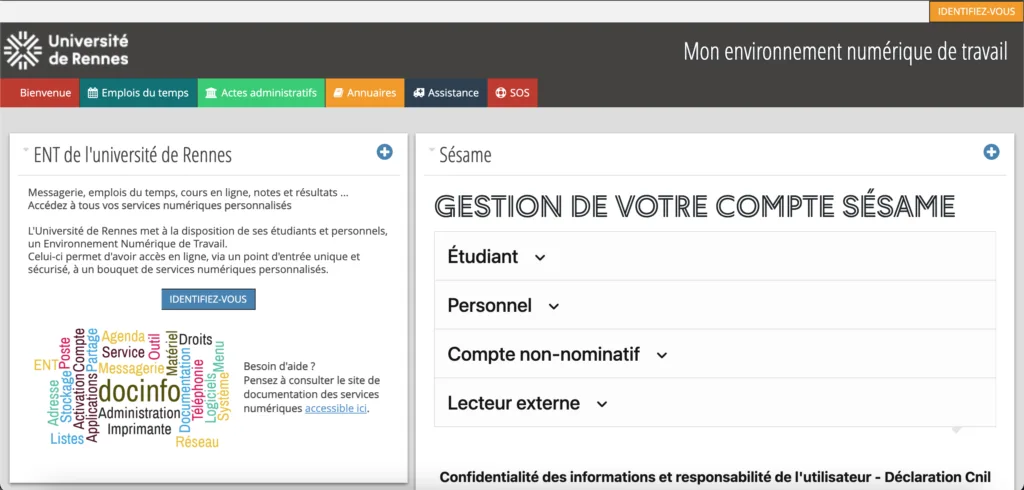This screenshot has height=490, width=1024.
Task: Click the lifebuoy icon in SOS
Action: pos(501,93)
